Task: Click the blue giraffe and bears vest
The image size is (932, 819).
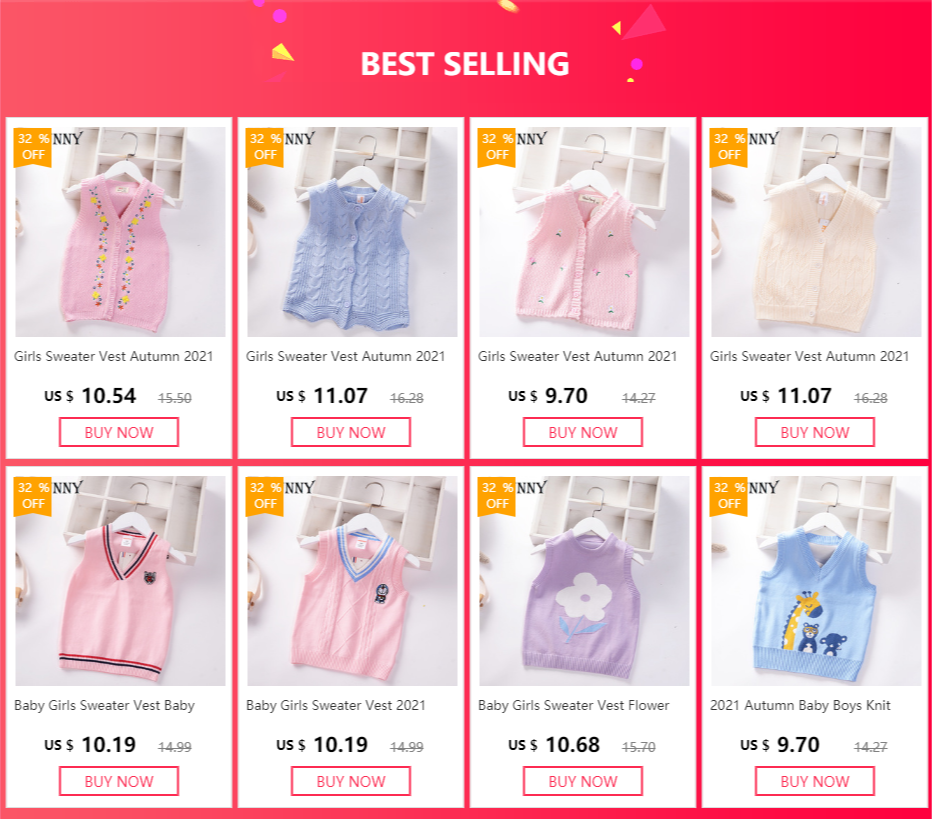Action: (816, 581)
